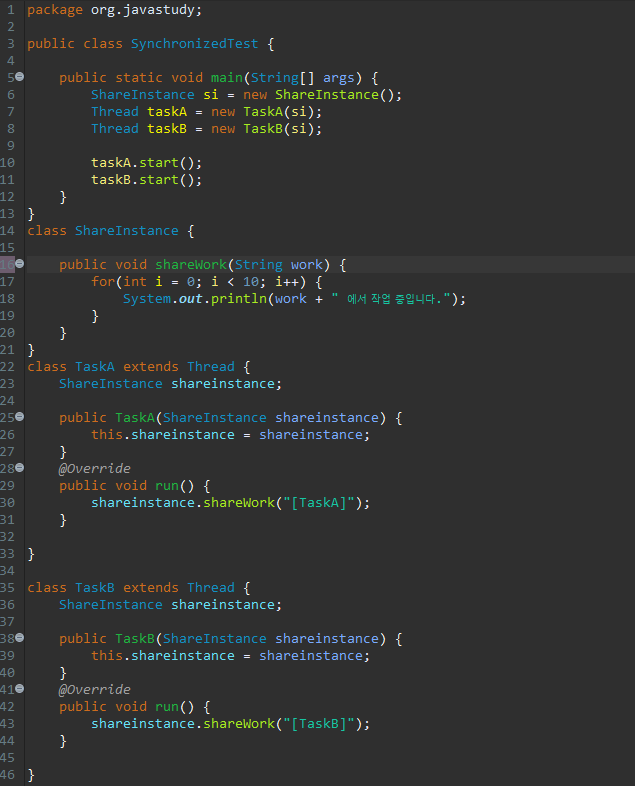The width and height of the screenshot is (635, 786).
Task: Click the "[TaskA]" string literal
Action: click(x=319, y=503)
